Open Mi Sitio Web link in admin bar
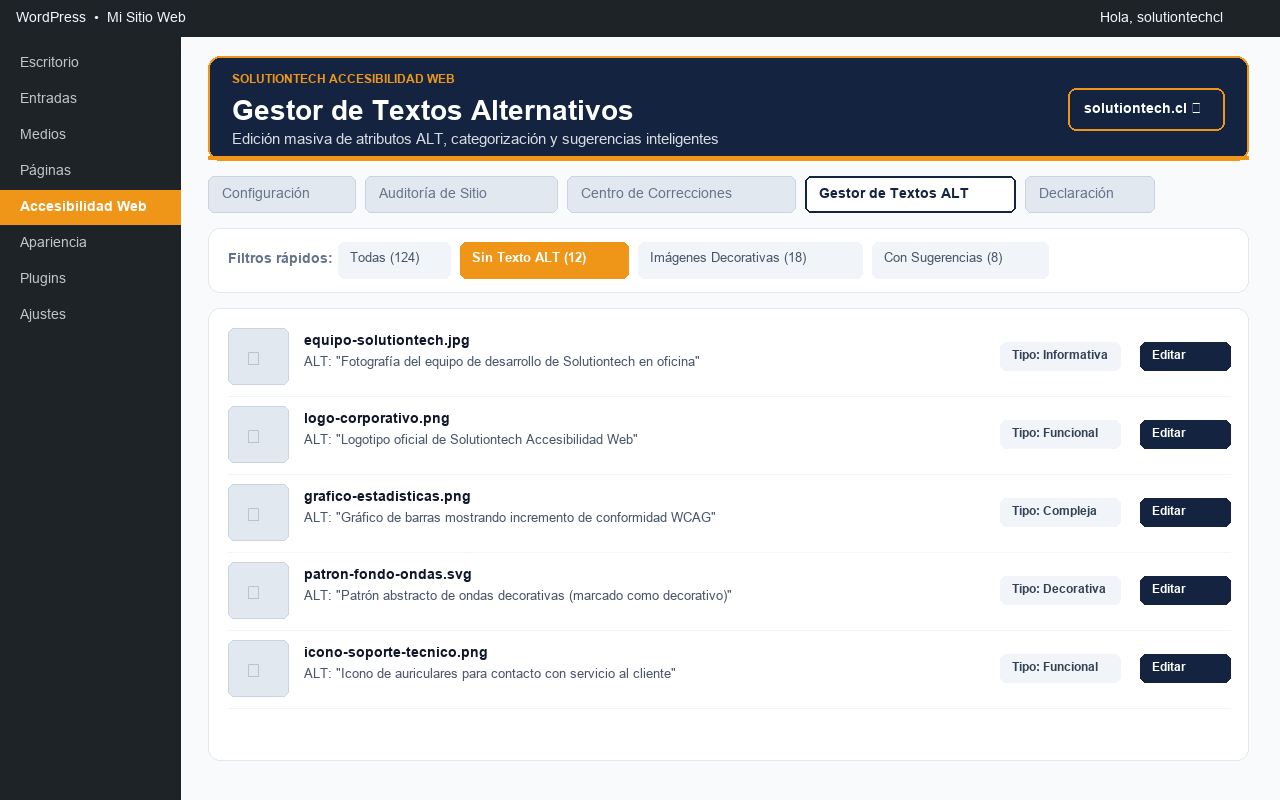The width and height of the screenshot is (1280, 800). [x=146, y=17]
